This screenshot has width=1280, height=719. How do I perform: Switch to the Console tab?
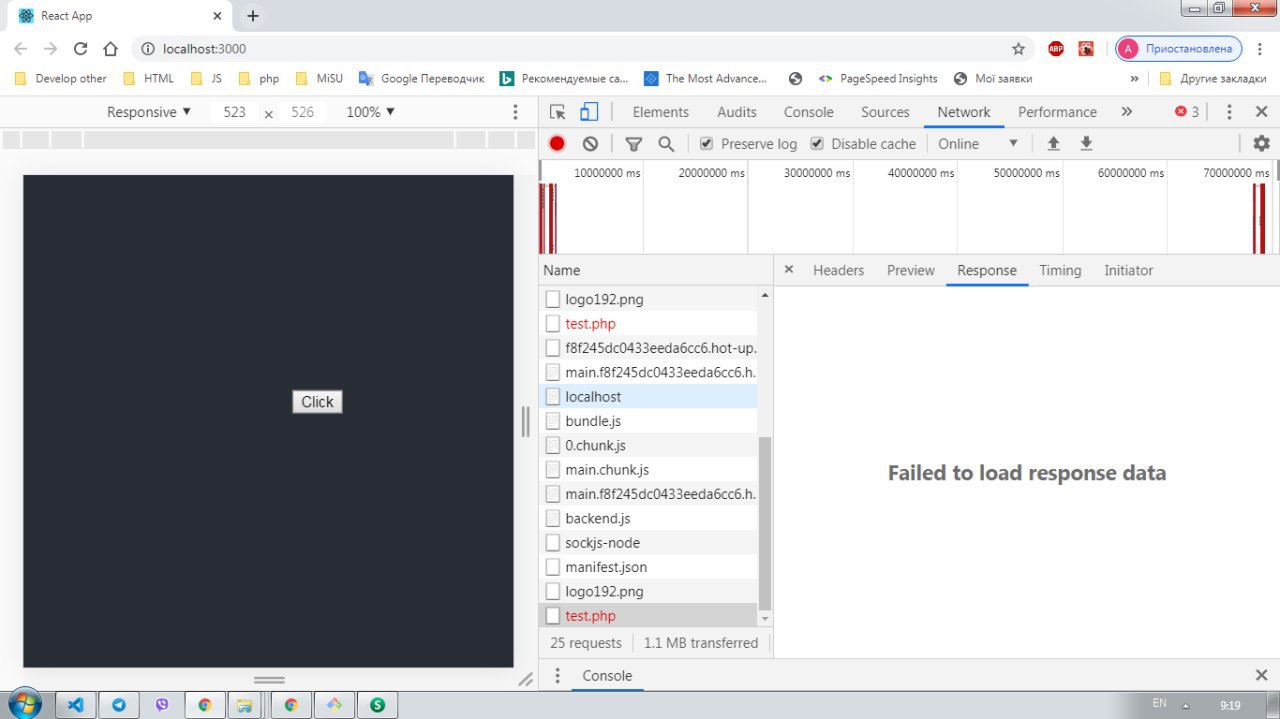pos(808,112)
